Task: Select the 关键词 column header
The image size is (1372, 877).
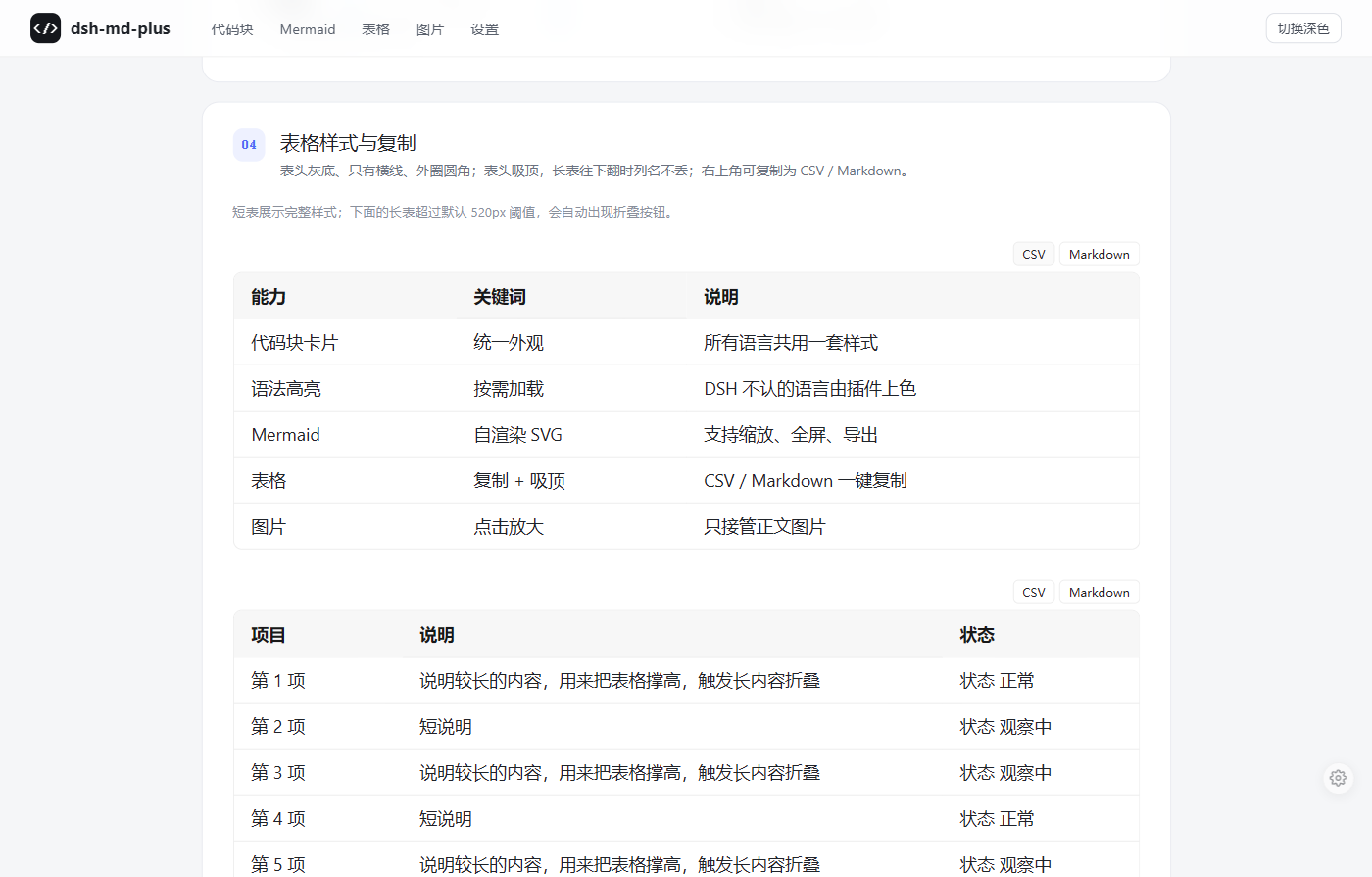Action: [x=571, y=296]
